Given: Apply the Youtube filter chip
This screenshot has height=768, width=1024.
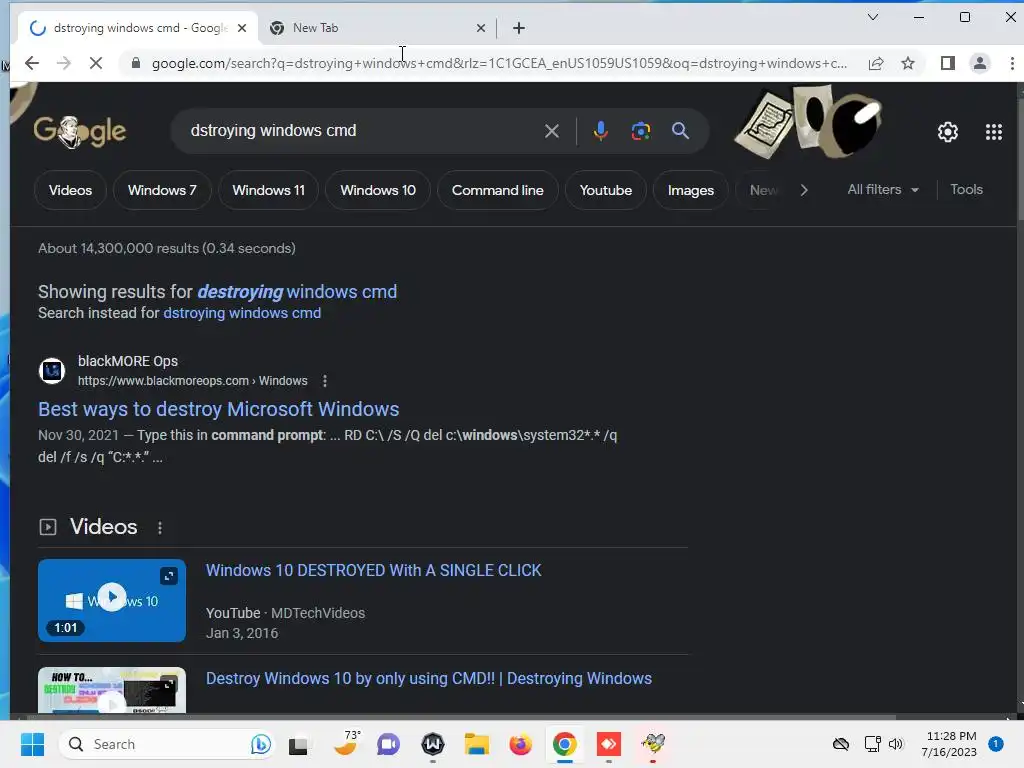Looking at the screenshot, I should (605, 190).
